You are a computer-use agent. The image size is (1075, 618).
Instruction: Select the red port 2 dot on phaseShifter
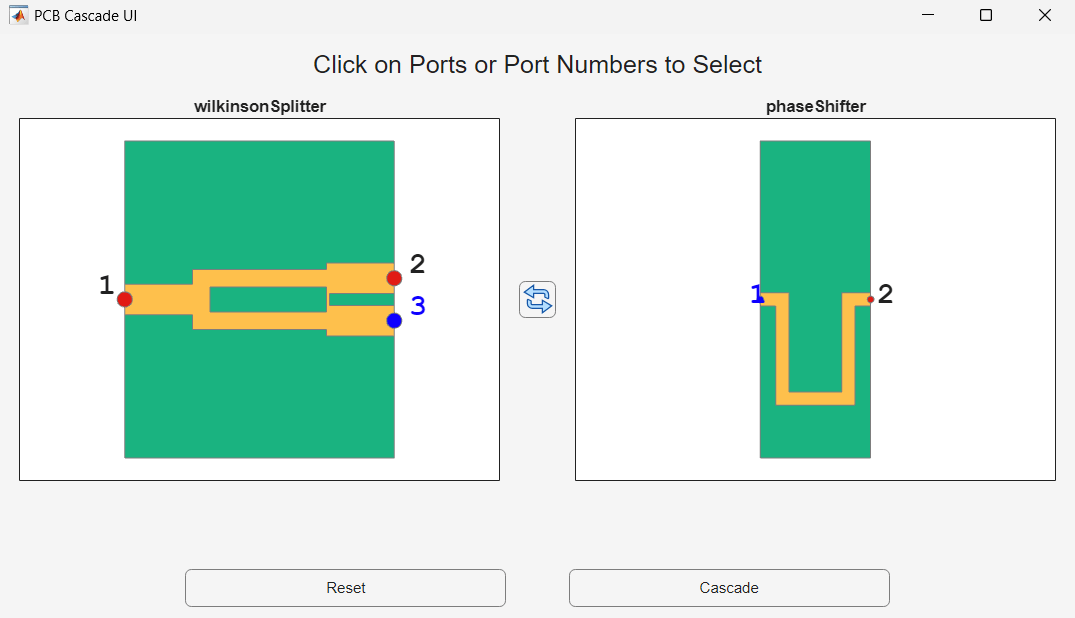pyautogui.click(x=870, y=299)
